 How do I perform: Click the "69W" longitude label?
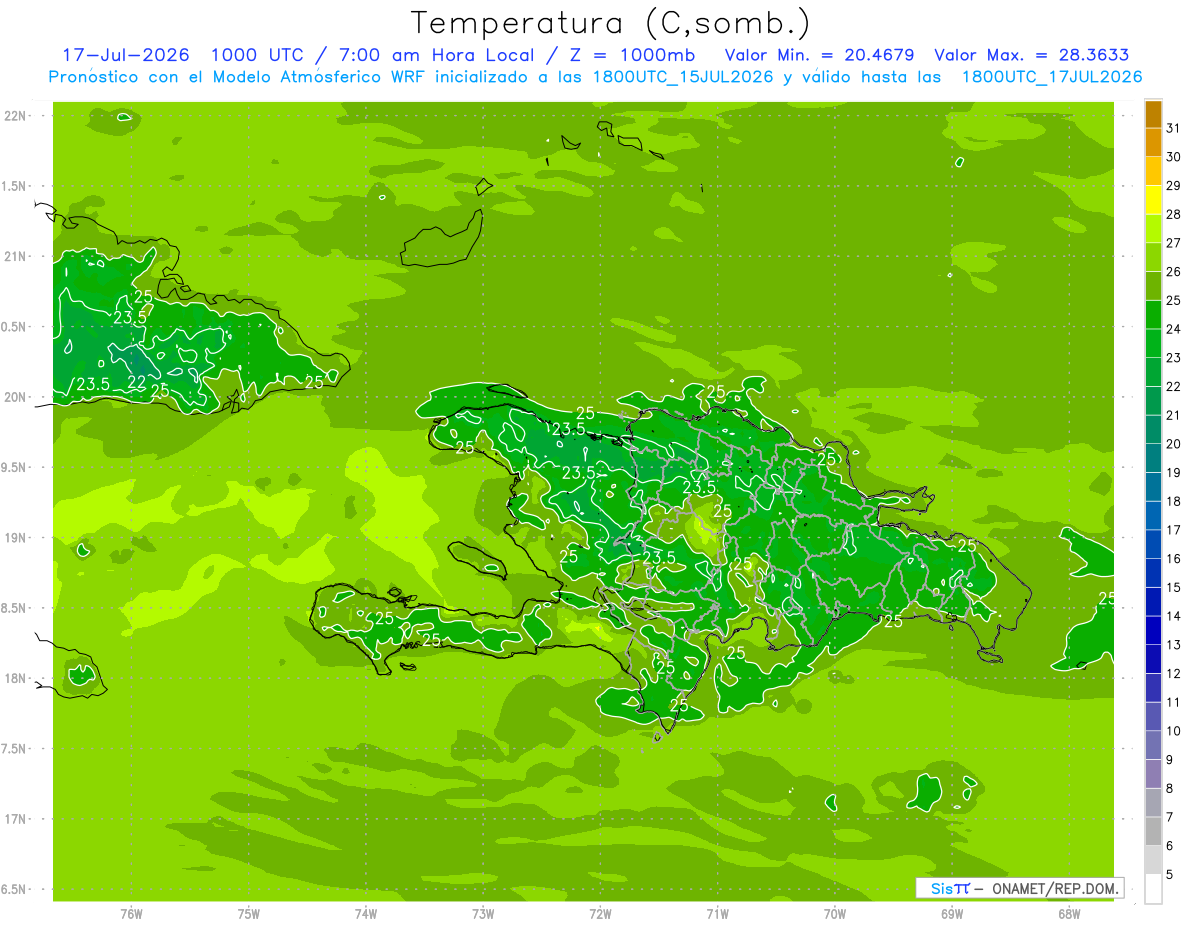(x=952, y=913)
